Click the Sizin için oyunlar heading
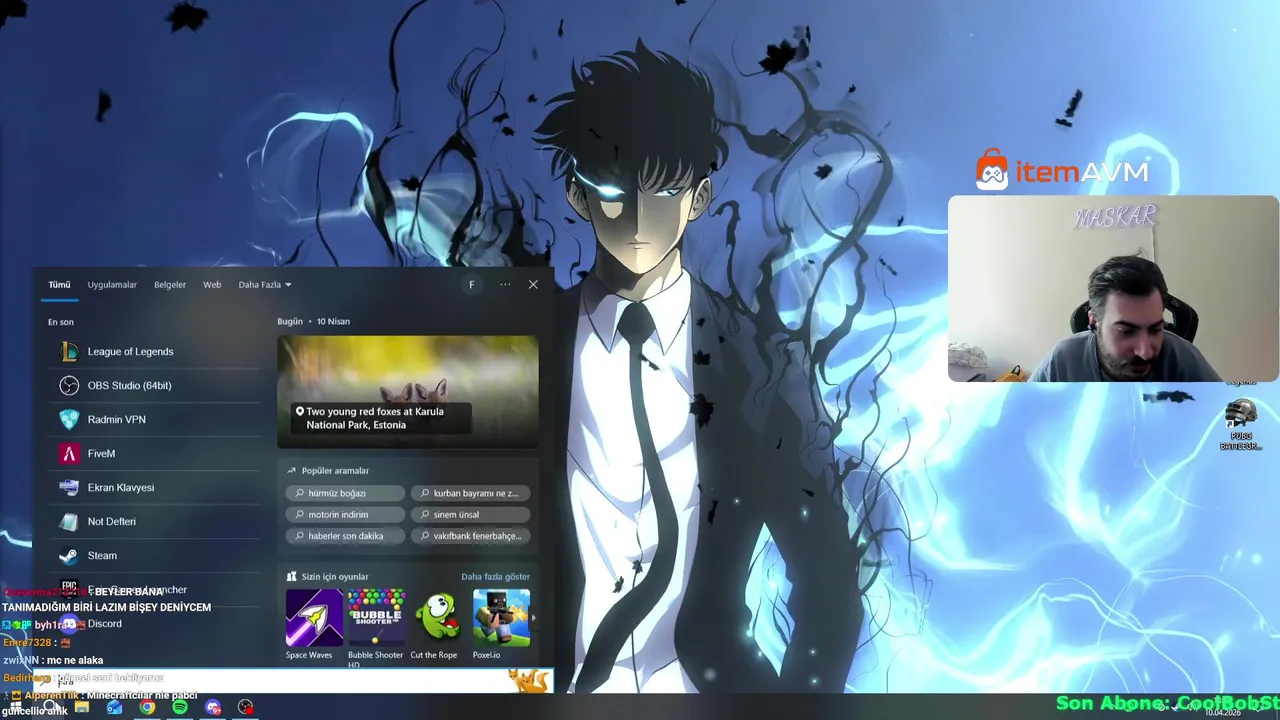The width and height of the screenshot is (1280, 720). 327,576
